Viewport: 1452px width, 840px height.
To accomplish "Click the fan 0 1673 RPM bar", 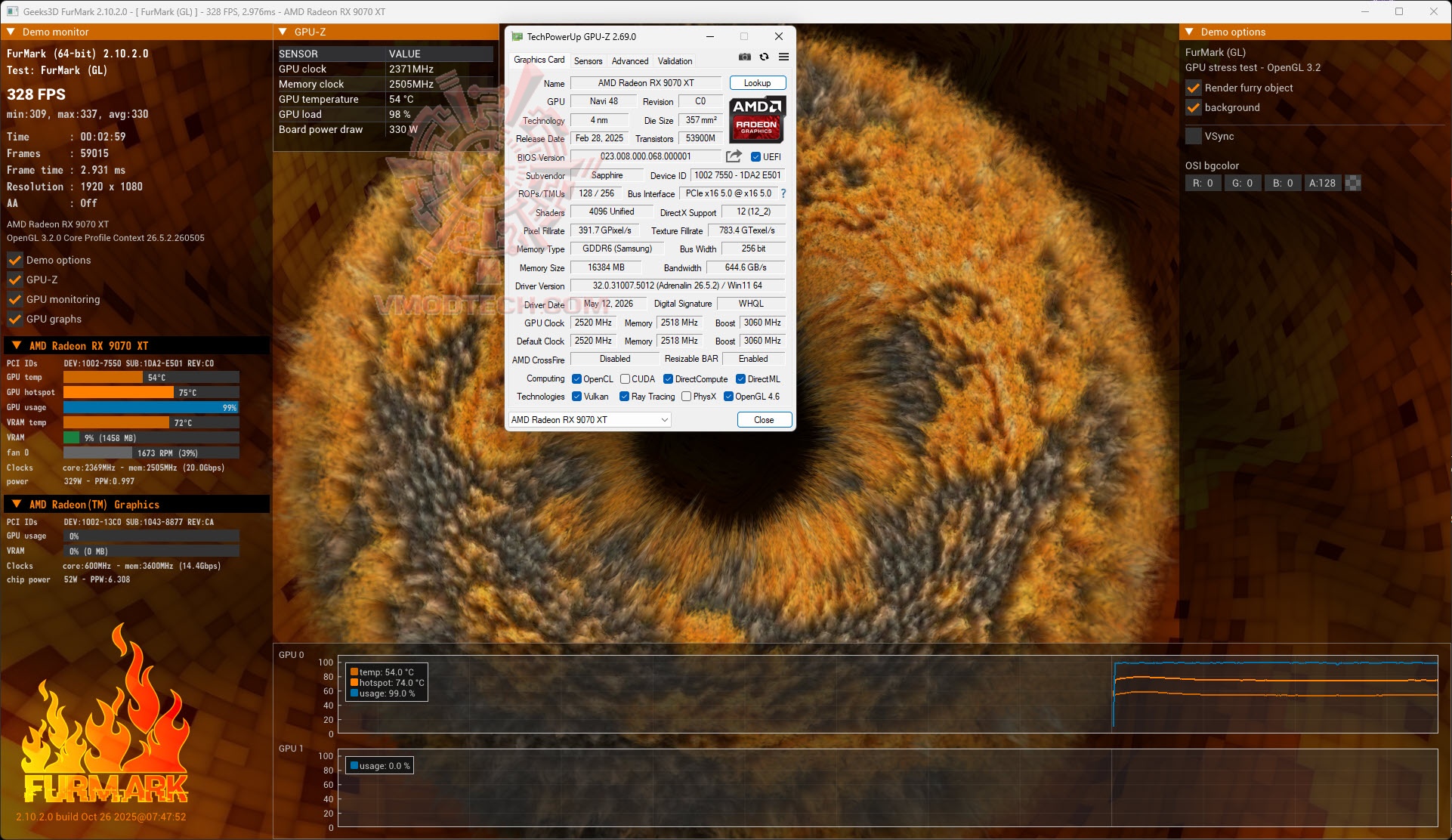I will click(151, 452).
